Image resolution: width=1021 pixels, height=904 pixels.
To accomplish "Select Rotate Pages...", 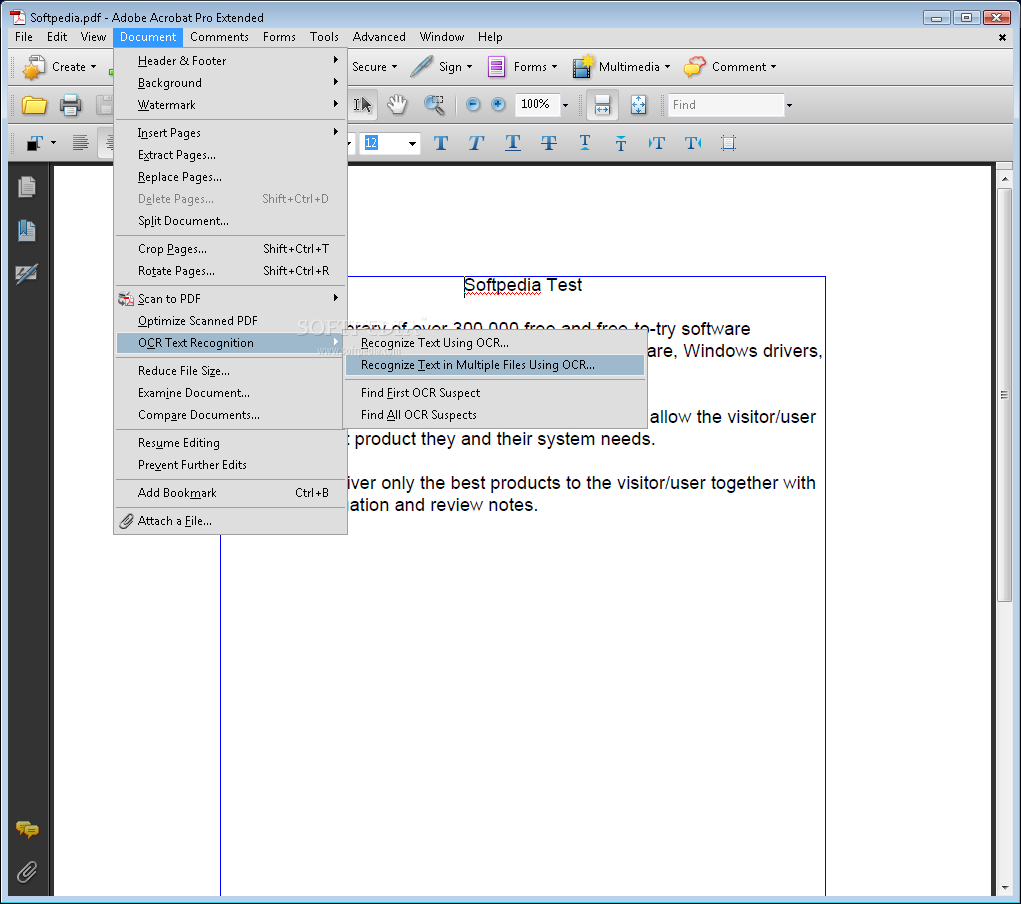I will (x=231, y=271).
